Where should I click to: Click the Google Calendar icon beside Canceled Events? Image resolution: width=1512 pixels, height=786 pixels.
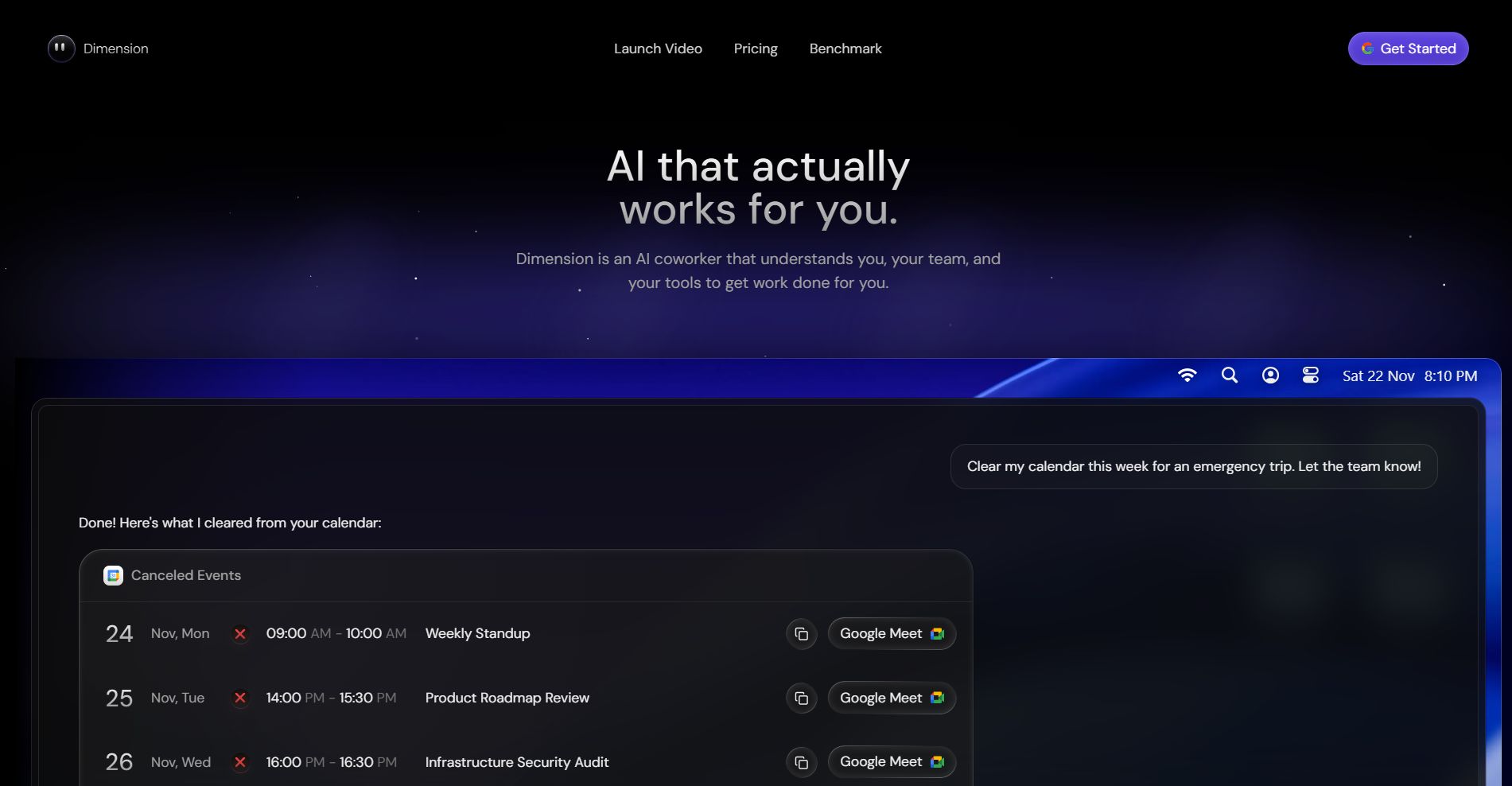click(114, 575)
